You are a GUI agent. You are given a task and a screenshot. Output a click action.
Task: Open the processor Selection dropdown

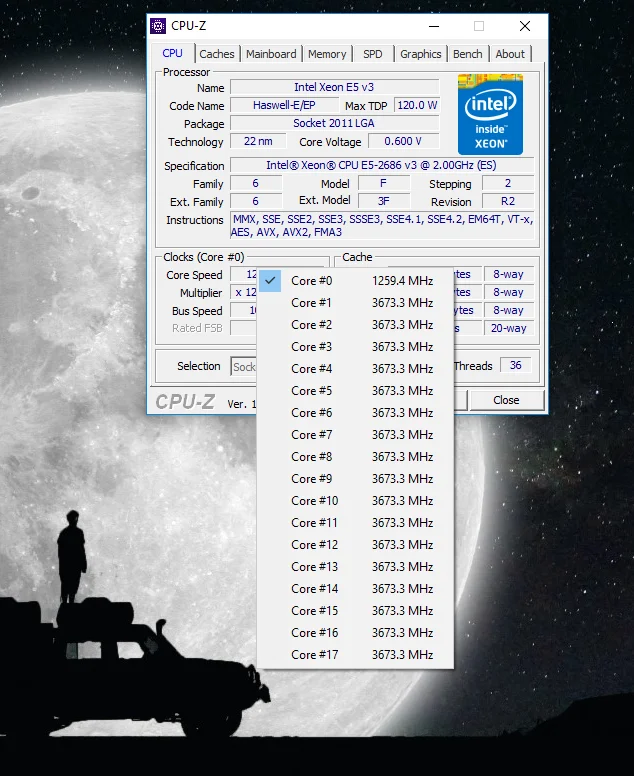244,367
